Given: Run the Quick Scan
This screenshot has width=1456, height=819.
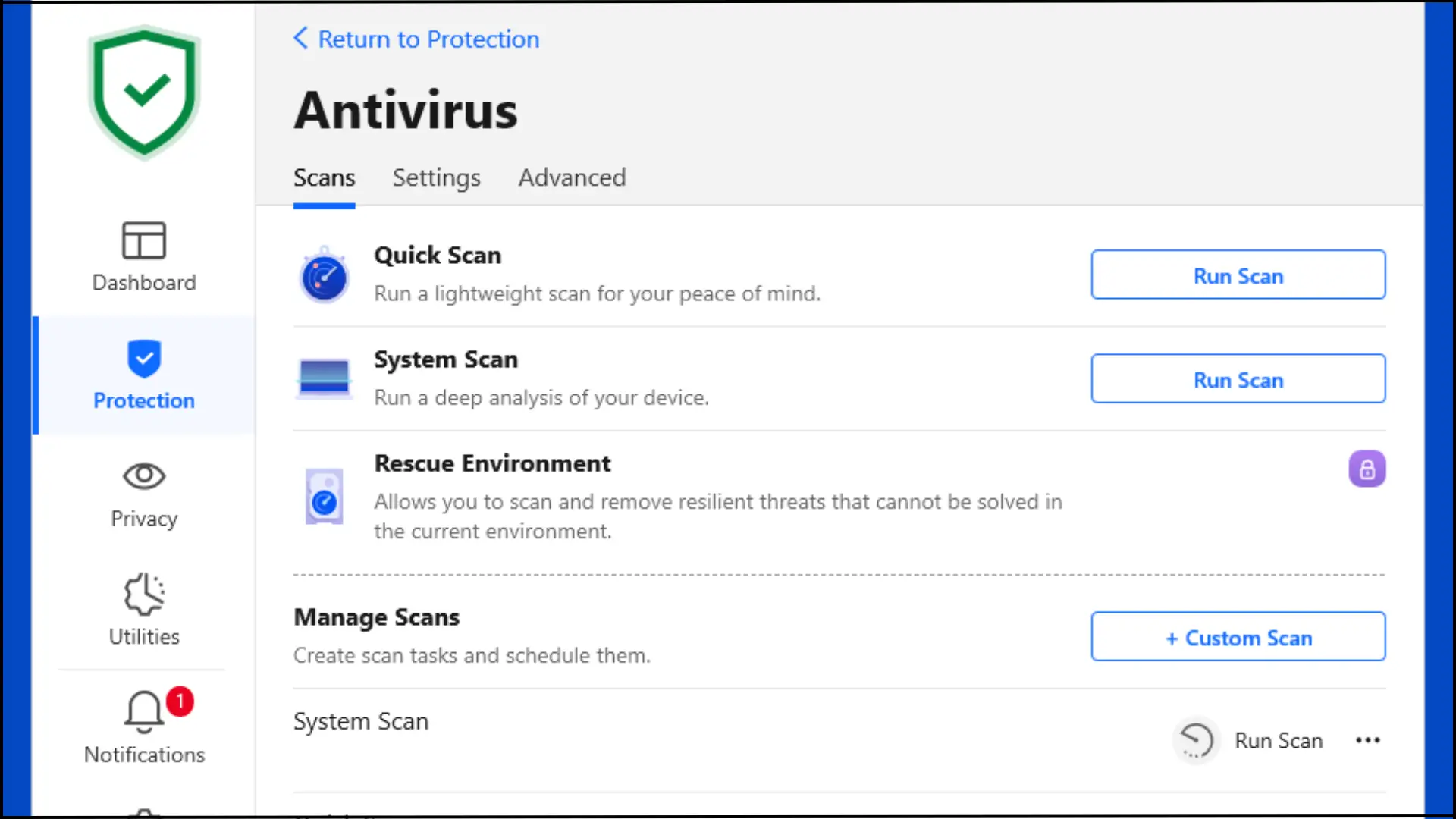Looking at the screenshot, I should pos(1238,275).
